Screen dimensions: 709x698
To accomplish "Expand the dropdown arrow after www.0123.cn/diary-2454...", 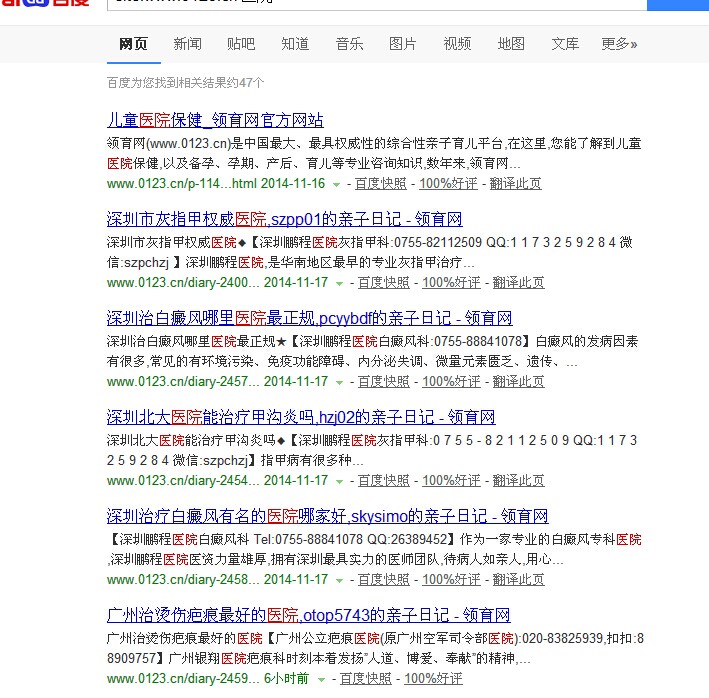I will pyautogui.click(x=340, y=481).
